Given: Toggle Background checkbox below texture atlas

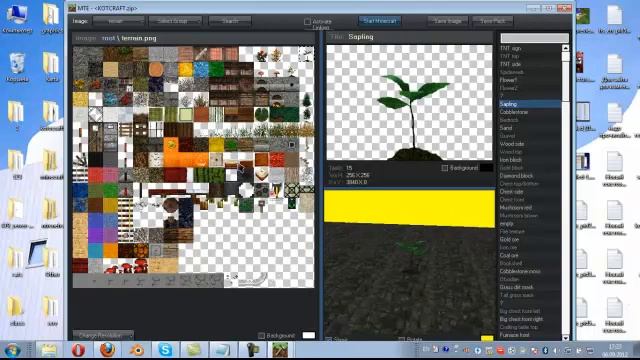Looking at the screenshot, I should (x=262, y=336).
